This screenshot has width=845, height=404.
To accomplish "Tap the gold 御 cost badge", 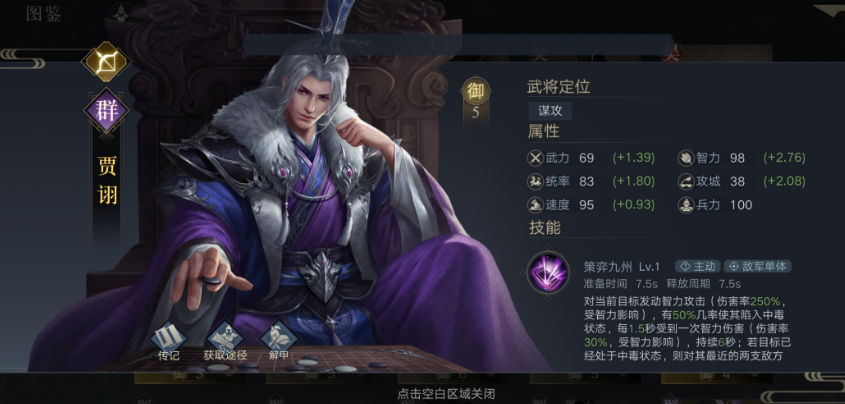I will point(475,92).
